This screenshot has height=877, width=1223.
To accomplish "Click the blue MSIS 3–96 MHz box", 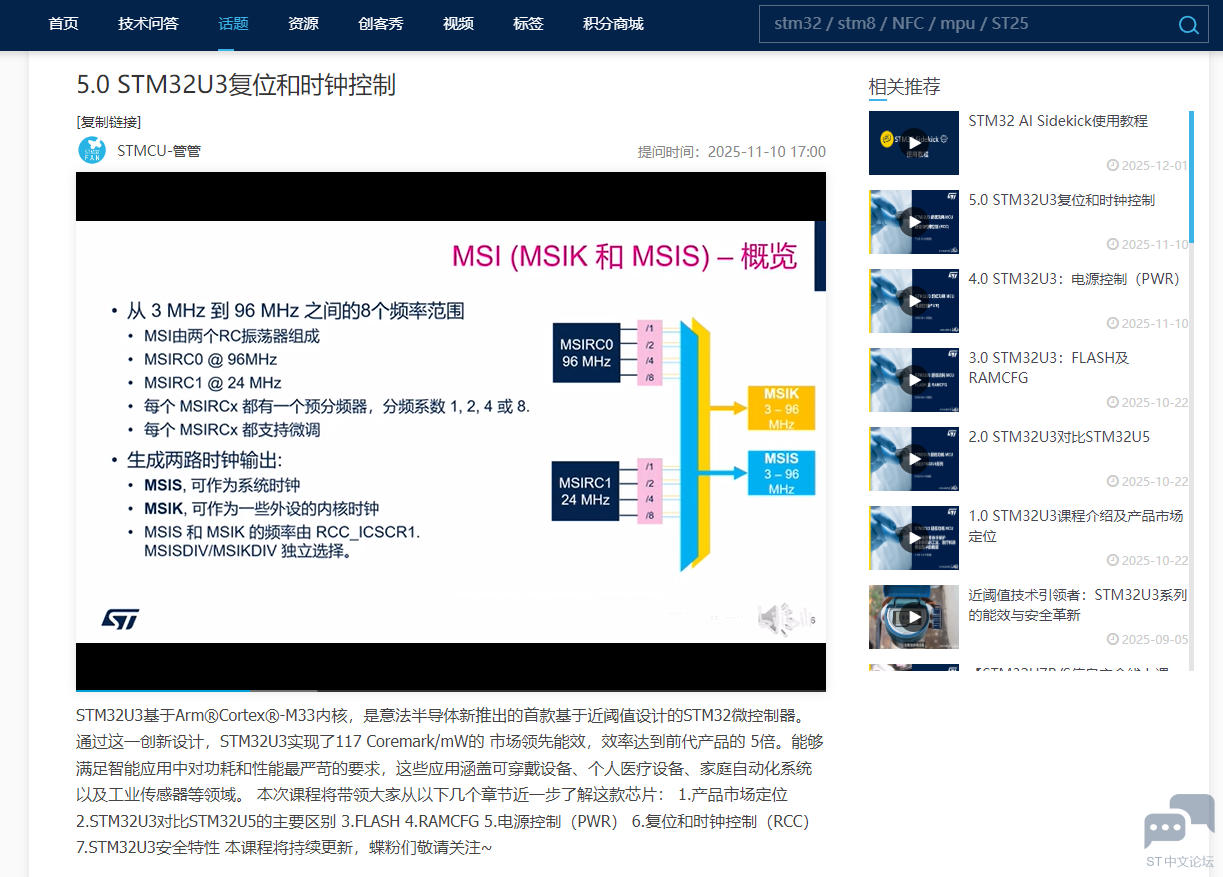I will coord(781,473).
